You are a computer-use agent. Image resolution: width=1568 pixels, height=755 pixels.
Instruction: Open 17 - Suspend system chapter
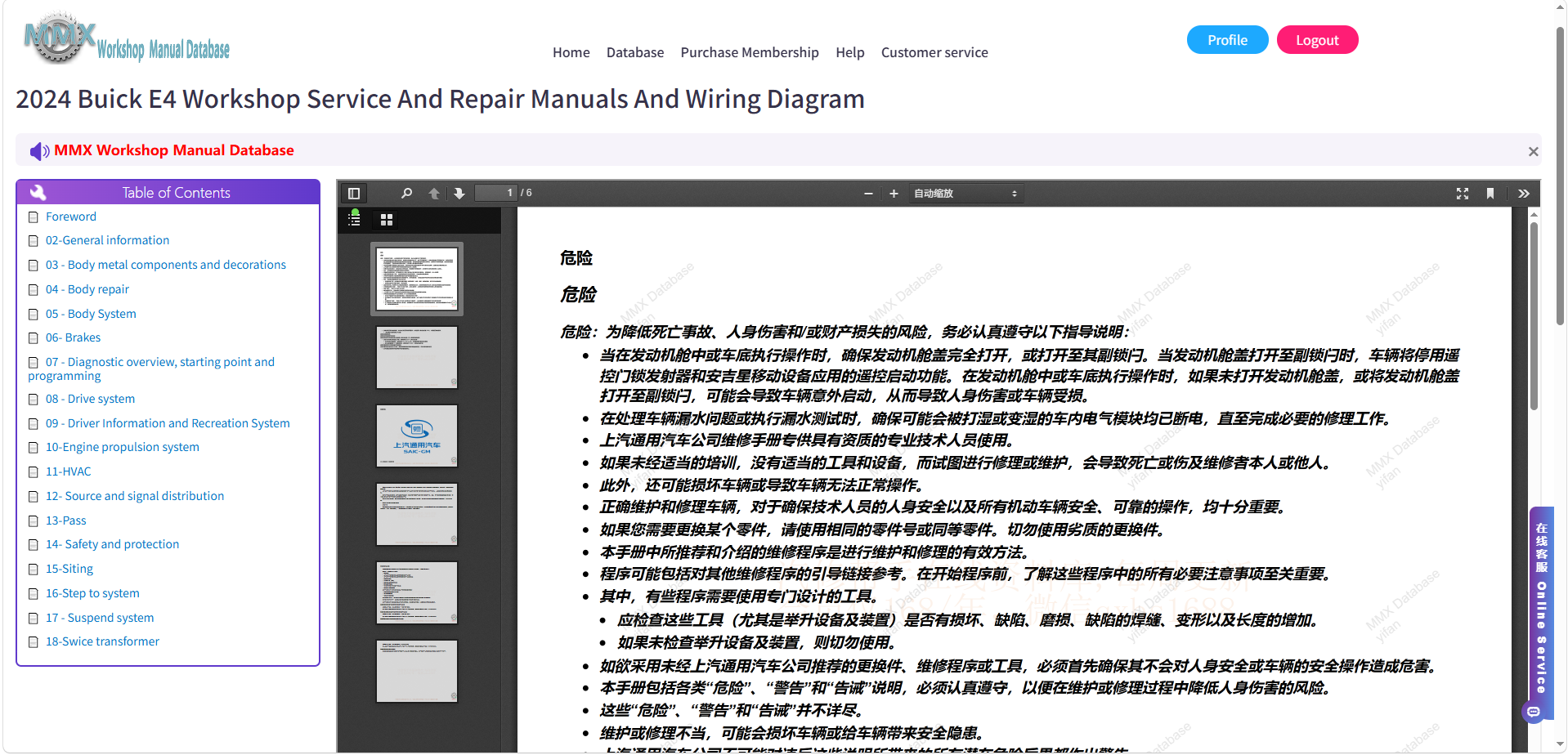click(100, 618)
